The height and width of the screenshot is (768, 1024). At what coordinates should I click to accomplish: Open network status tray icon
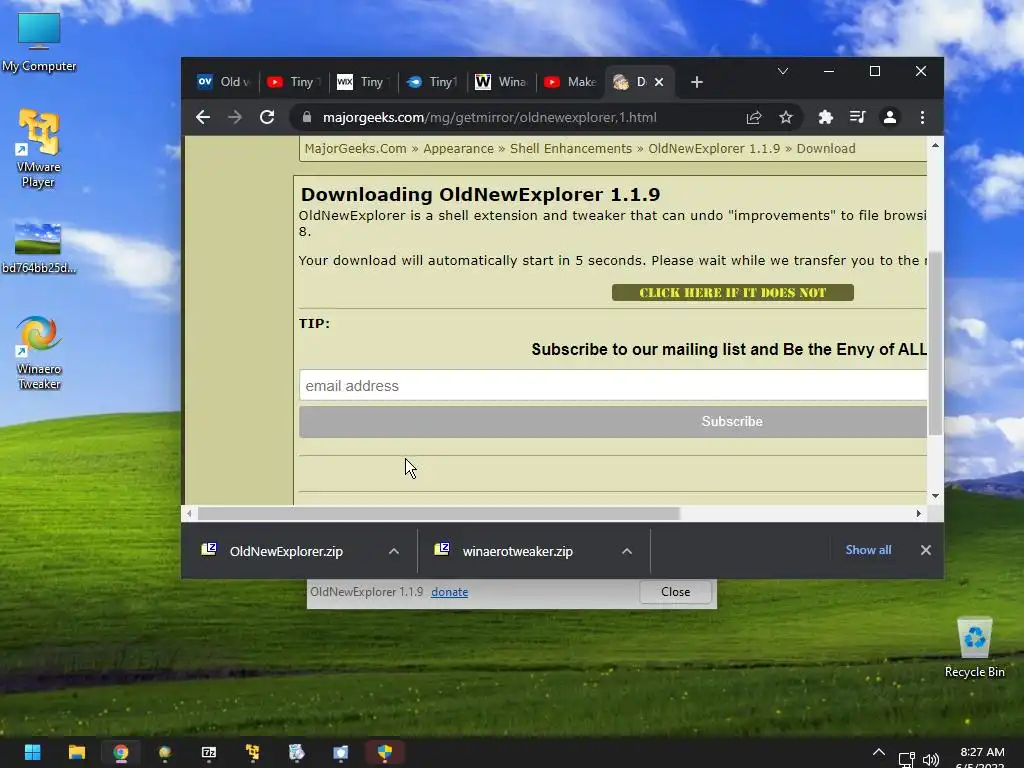click(906, 759)
